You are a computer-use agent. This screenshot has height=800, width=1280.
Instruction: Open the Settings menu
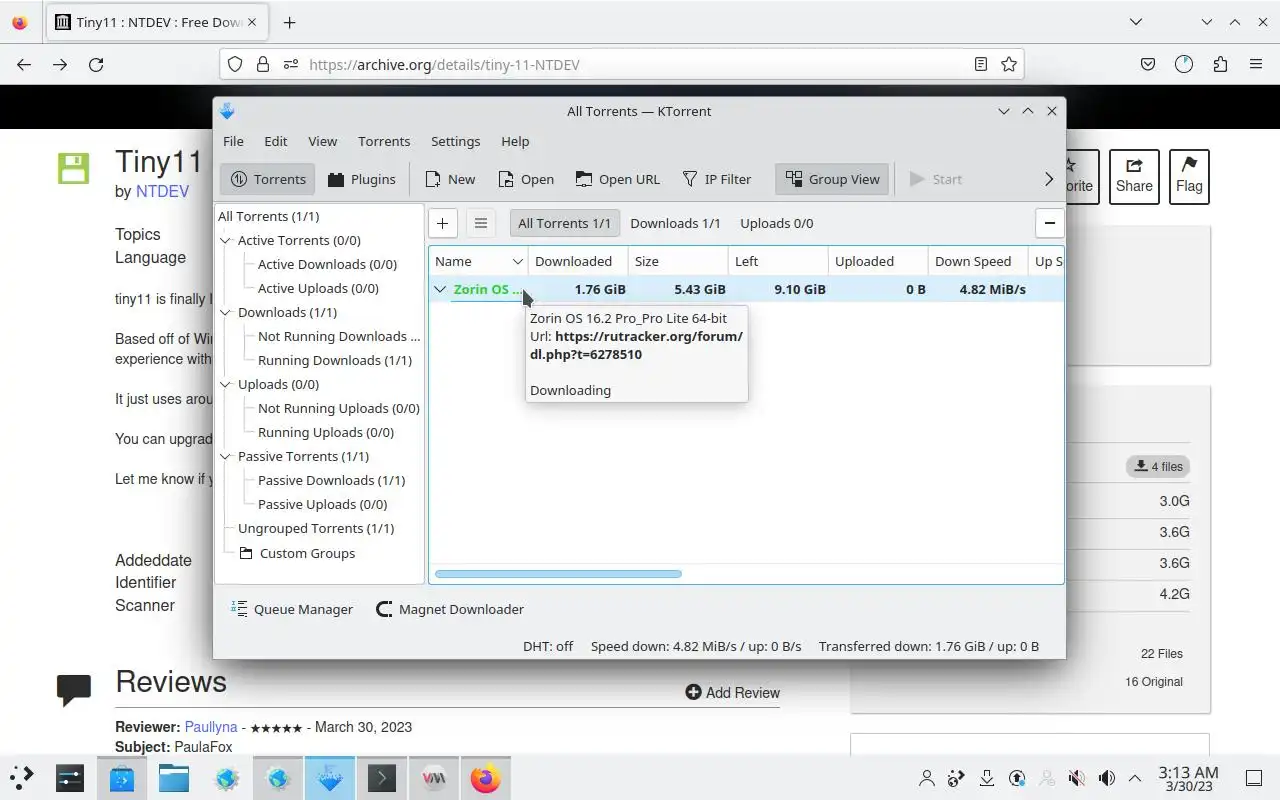(455, 141)
